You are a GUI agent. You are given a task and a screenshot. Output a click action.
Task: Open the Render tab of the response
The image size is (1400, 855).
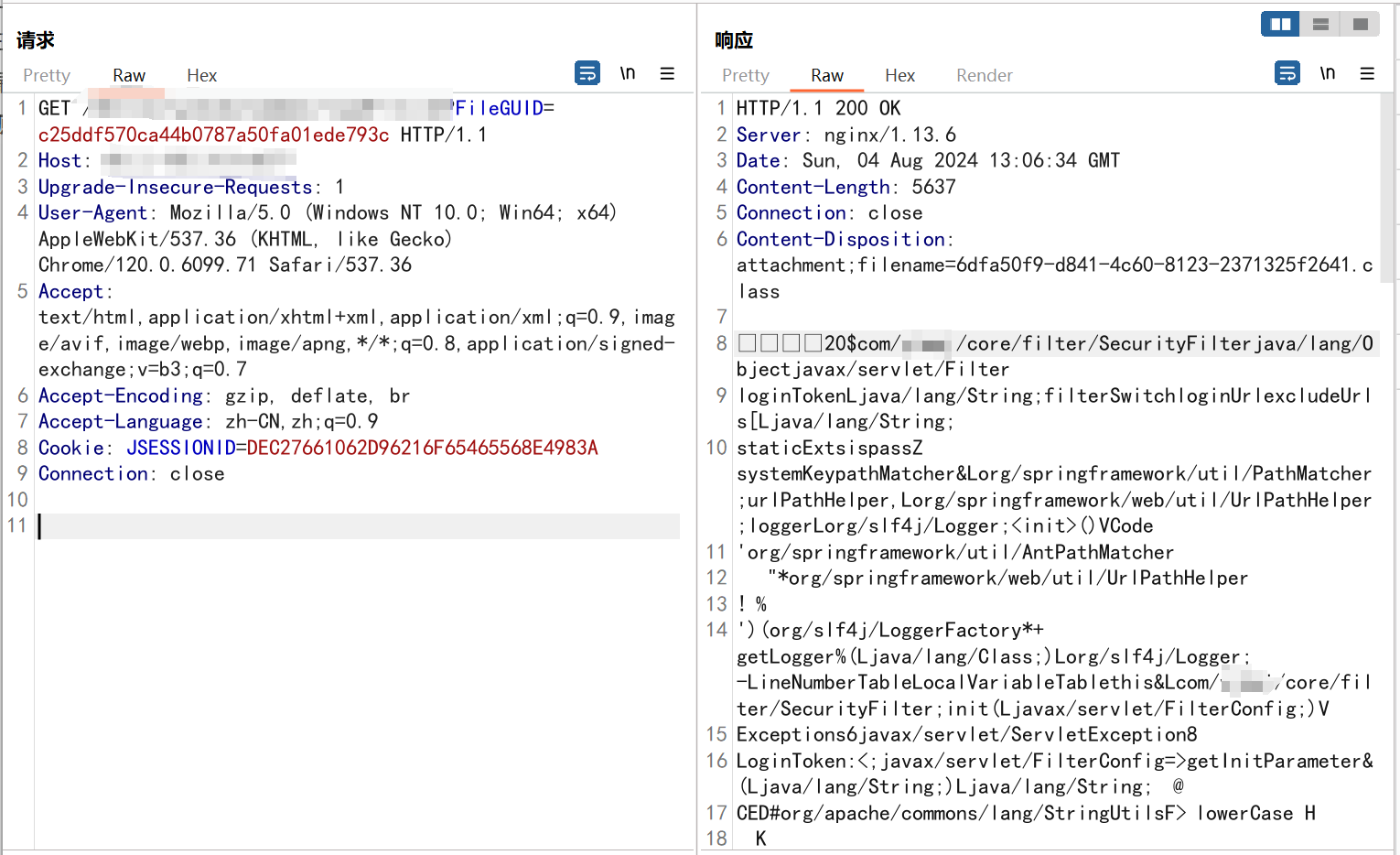click(985, 75)
